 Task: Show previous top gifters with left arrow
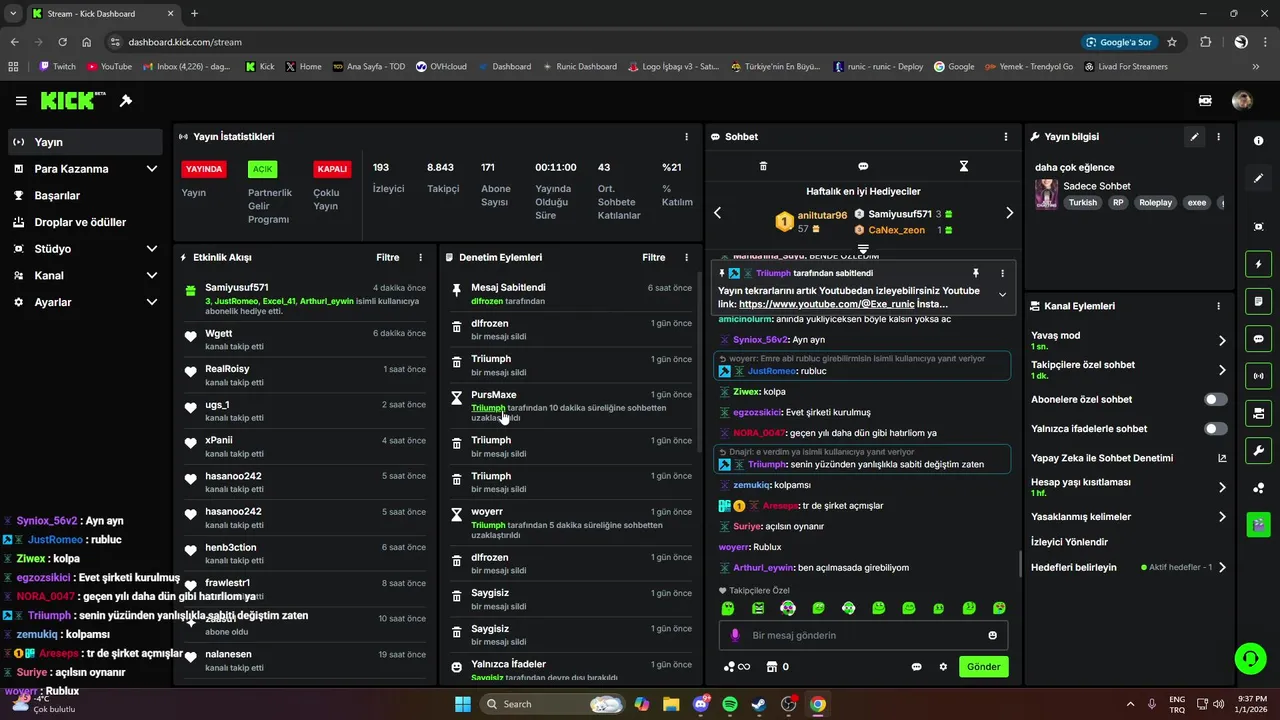pyautogui.click(x=717, y=213)
